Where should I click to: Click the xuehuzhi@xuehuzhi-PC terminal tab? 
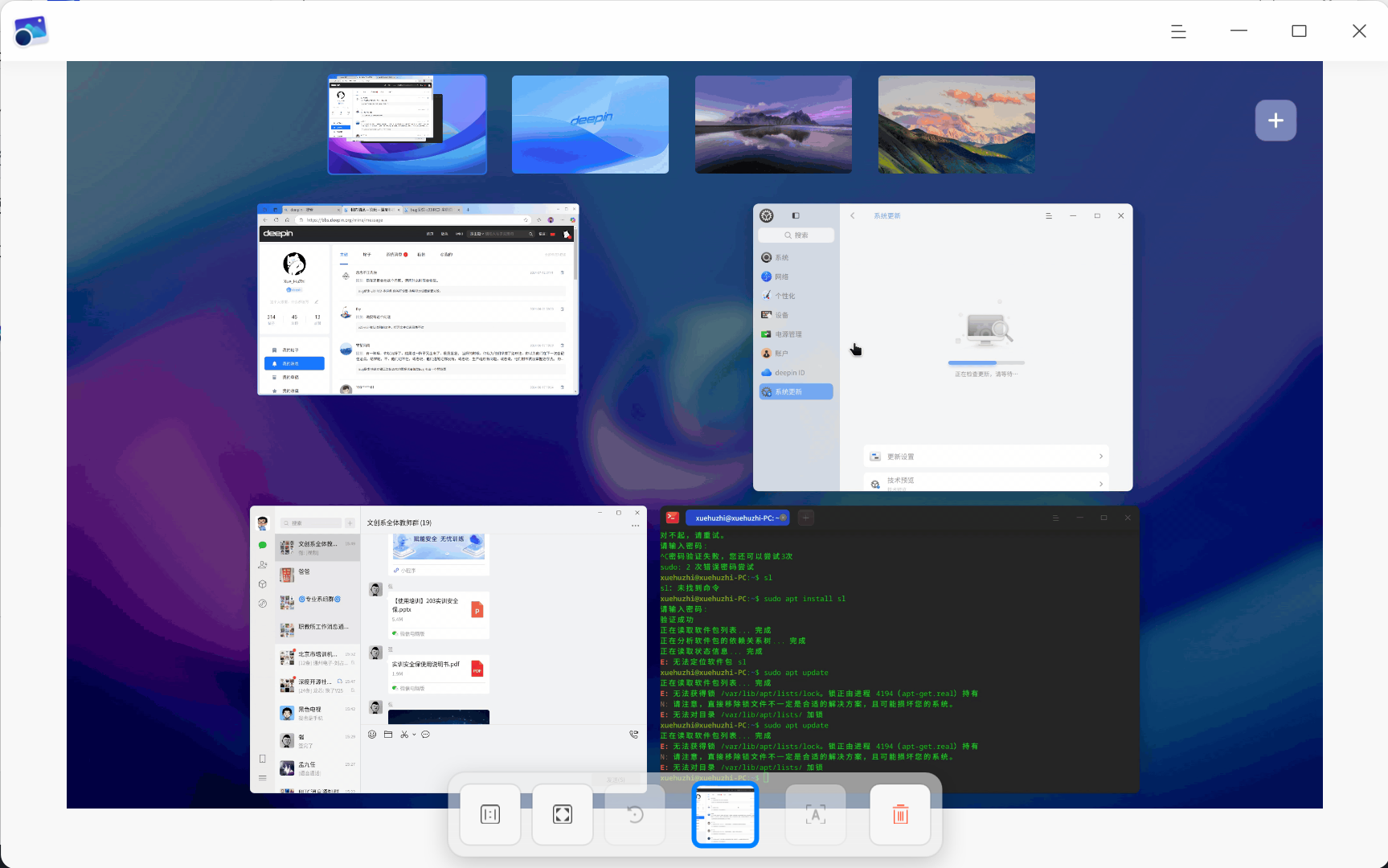[x=737, y=518]
